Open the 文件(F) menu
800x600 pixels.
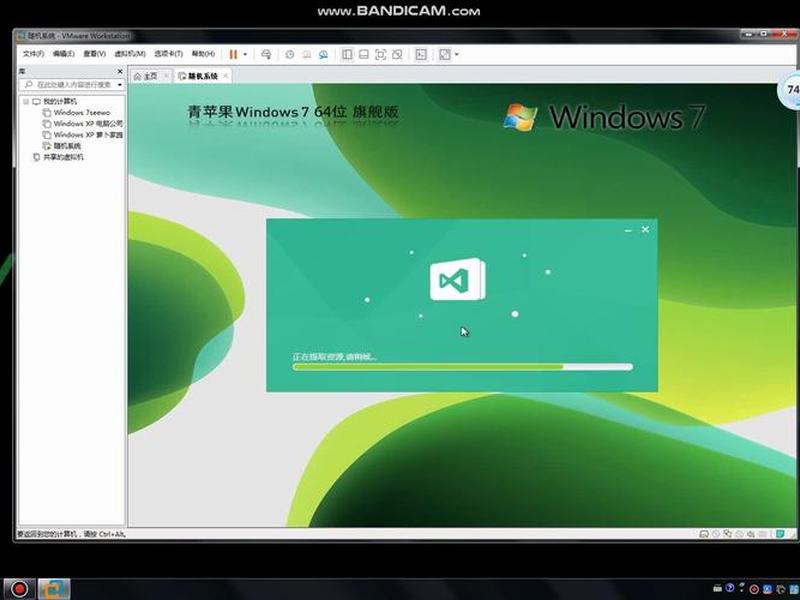(33, 54)
